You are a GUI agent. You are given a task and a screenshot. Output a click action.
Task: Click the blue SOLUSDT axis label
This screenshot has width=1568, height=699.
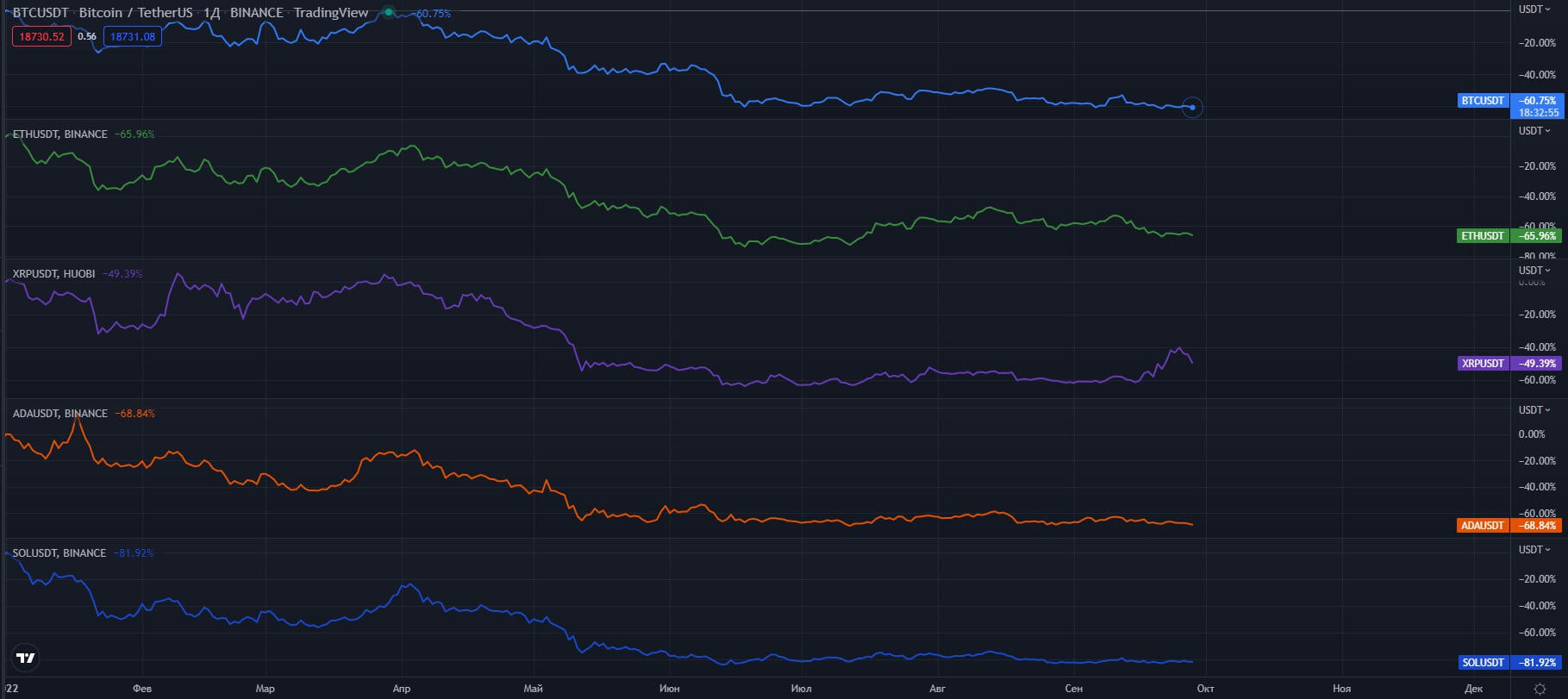pyautogui.click(x=1483, y=663)
